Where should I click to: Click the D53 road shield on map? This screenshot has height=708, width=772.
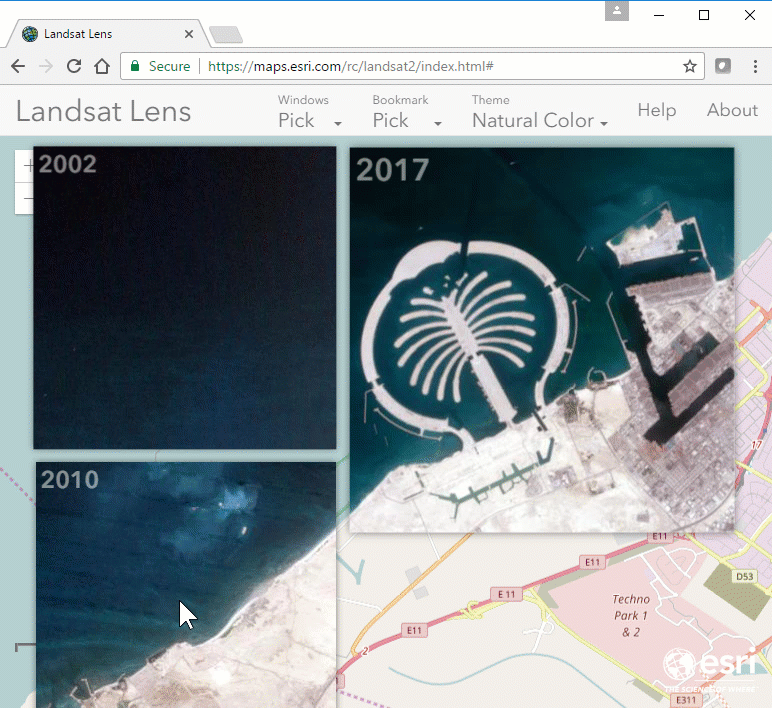point(744,576)
